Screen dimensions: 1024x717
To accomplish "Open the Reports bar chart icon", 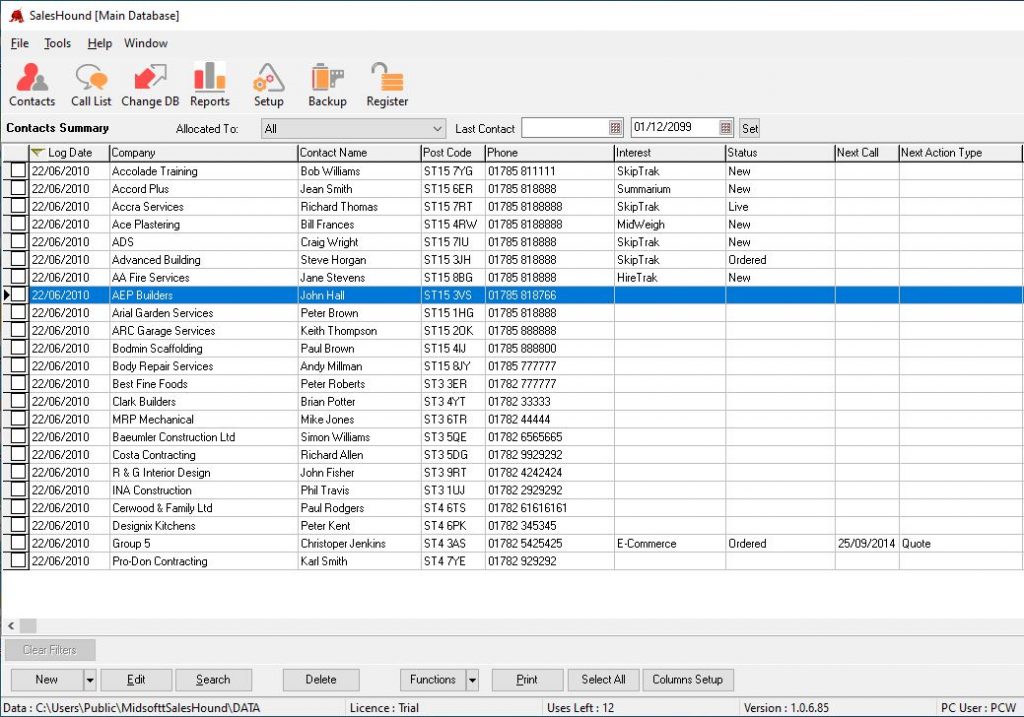I will click(x=210, y=84).
